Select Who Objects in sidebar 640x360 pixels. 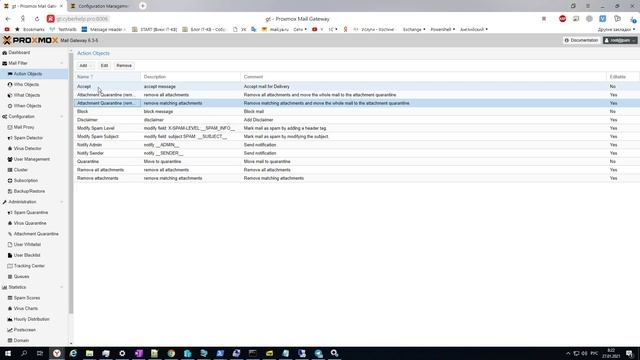point(26,84)
